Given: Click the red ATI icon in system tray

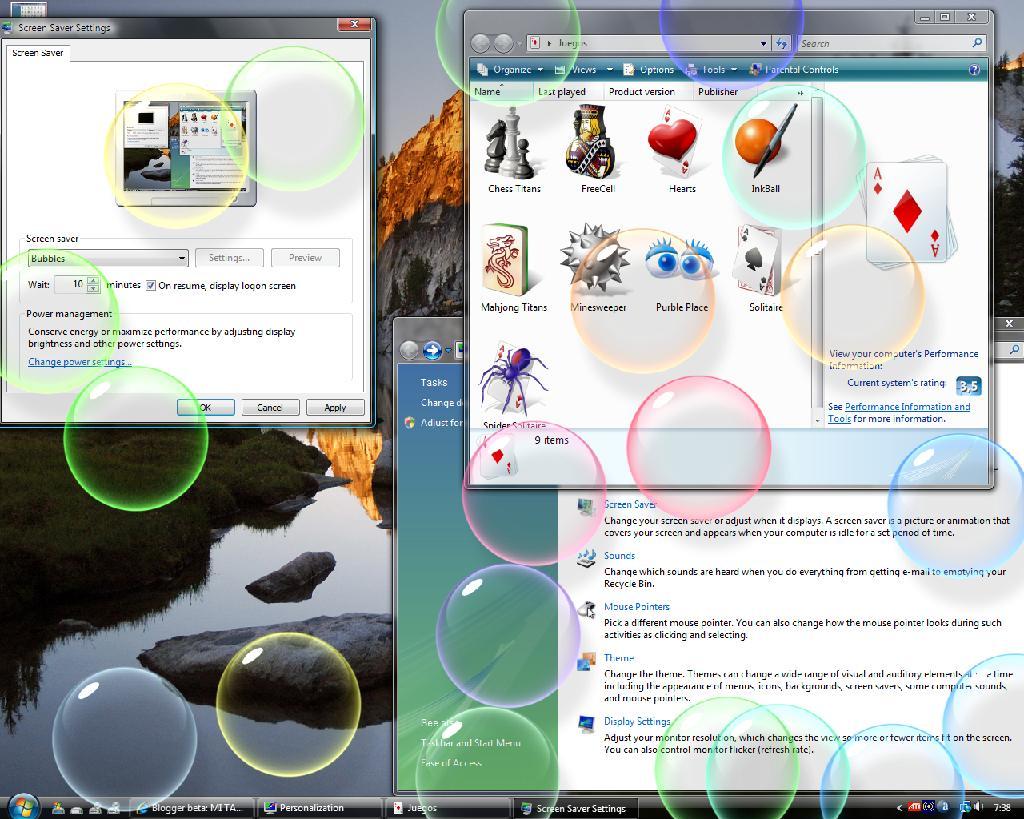Looking at the screenshot, I should pyautogui.click(x=914, y=807).
